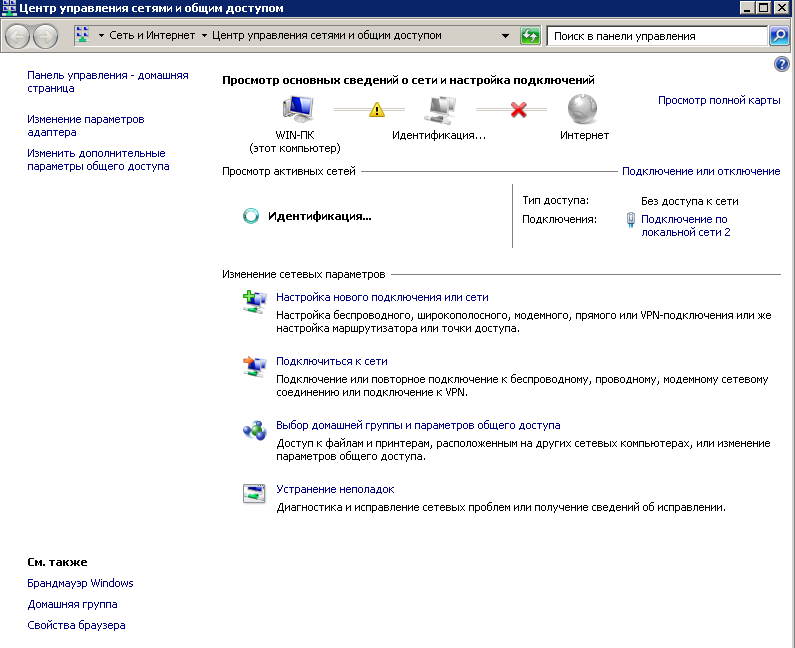Click the search magnifier button
Screen dimensions: 795x648
[x=779, y=36]
